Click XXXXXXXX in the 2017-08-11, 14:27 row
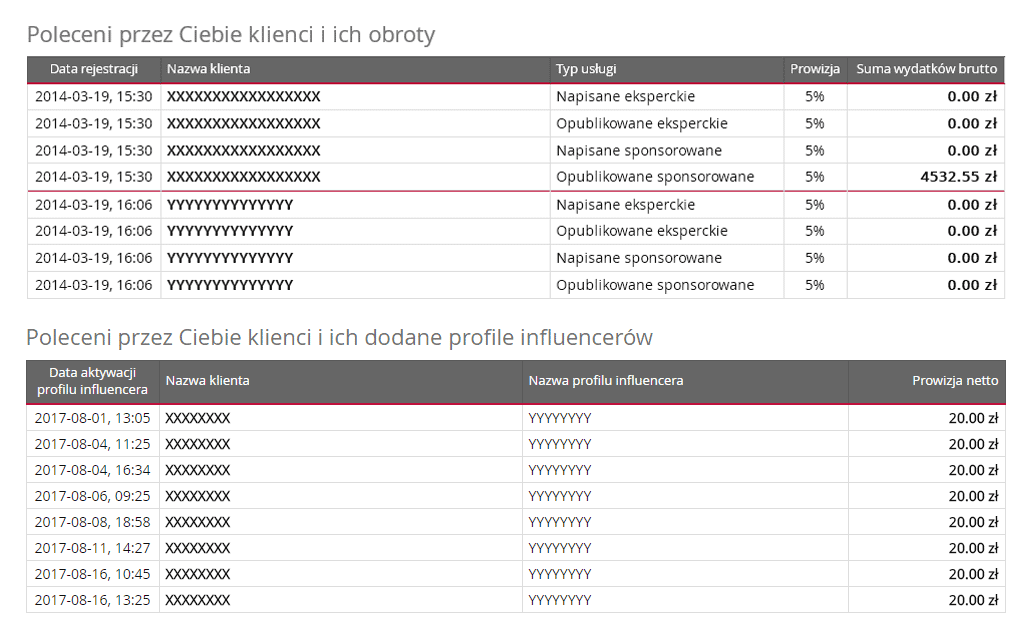The image size is (1033, 639). pyautogui.click(x=198, y=548)
